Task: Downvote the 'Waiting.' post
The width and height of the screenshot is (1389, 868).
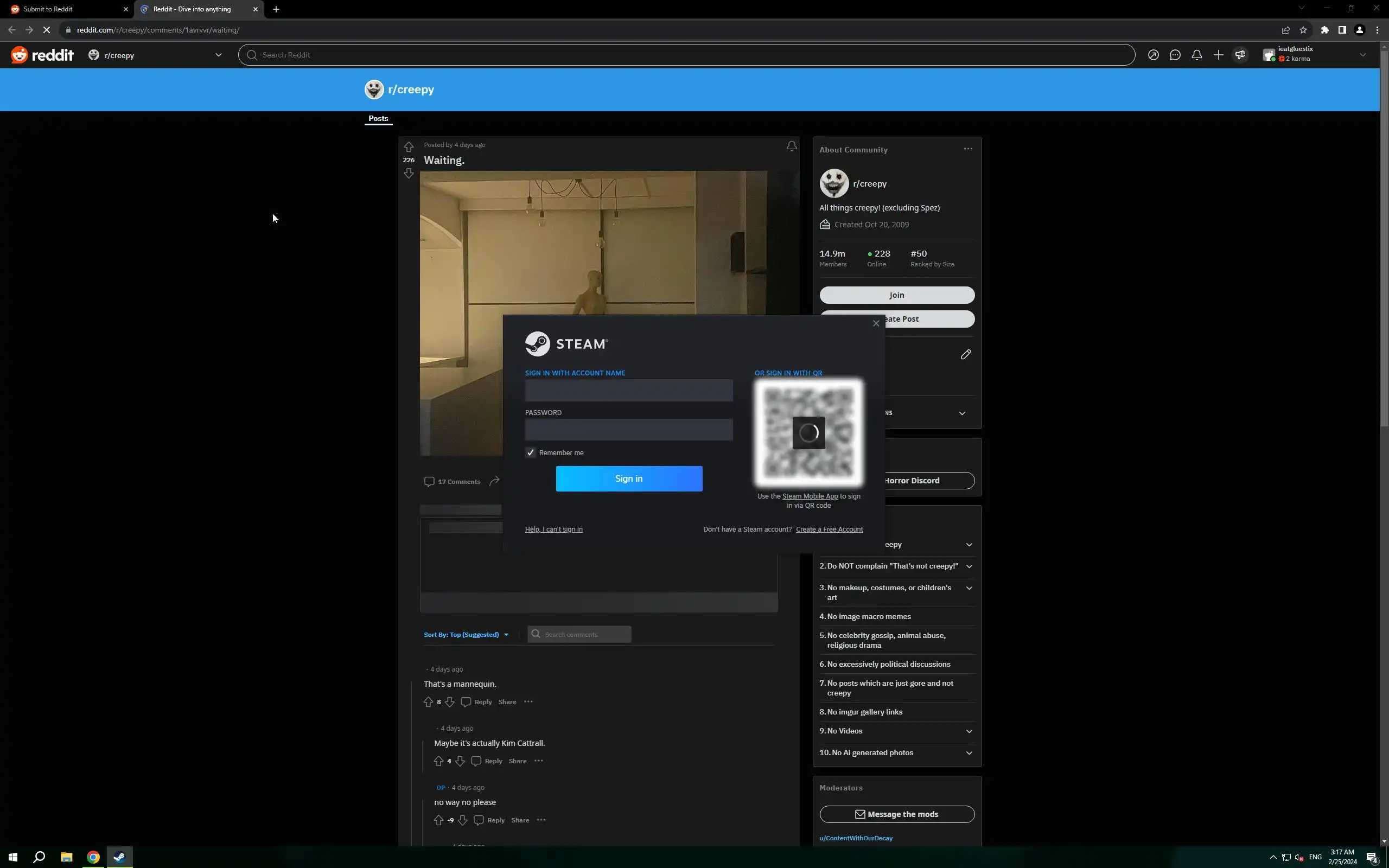Action: click(409, 174)
